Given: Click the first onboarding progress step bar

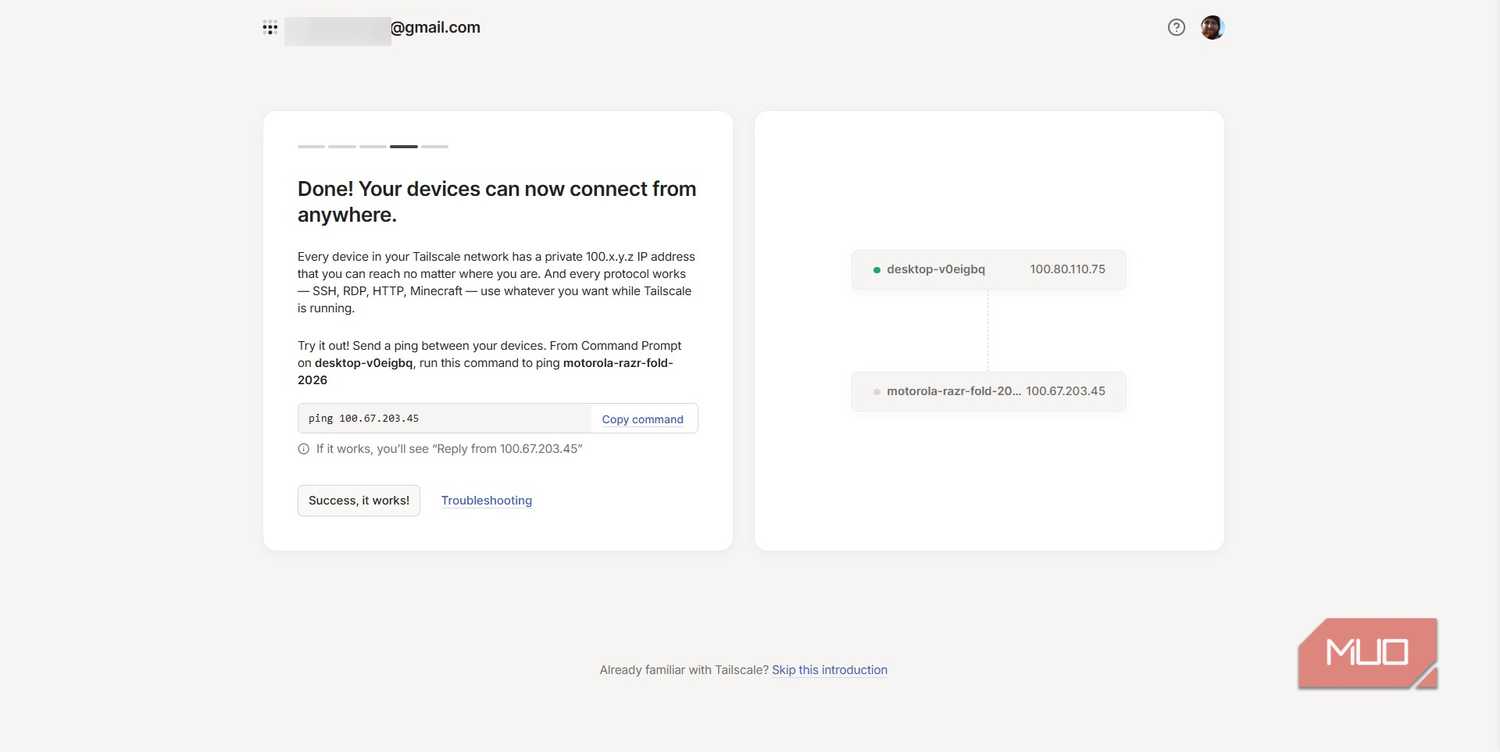Looking at the screenshot, I should pyautogui.click(x=311, y=146).
